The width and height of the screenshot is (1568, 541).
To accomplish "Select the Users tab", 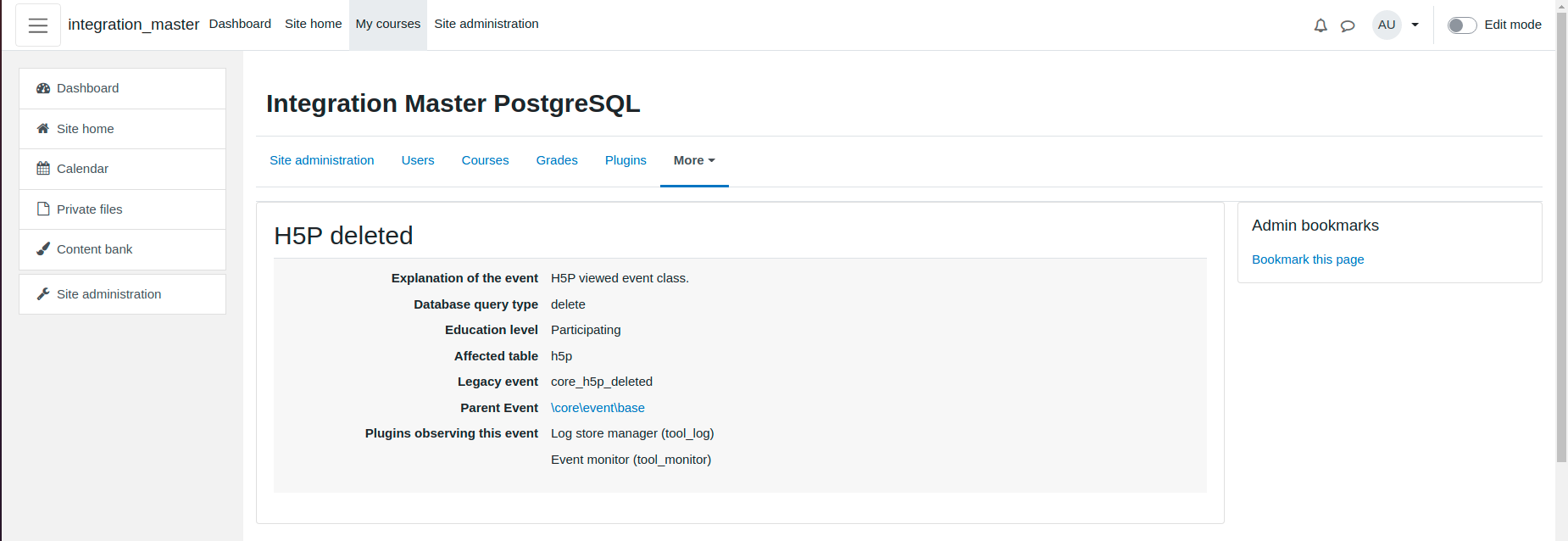I will click(418, 160).
